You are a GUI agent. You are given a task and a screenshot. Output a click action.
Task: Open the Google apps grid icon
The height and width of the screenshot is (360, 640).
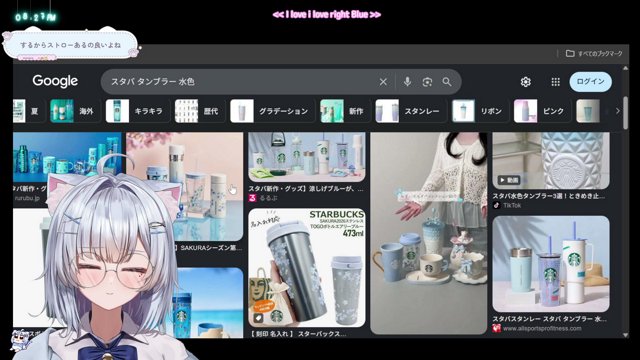[x=556, y=82]
